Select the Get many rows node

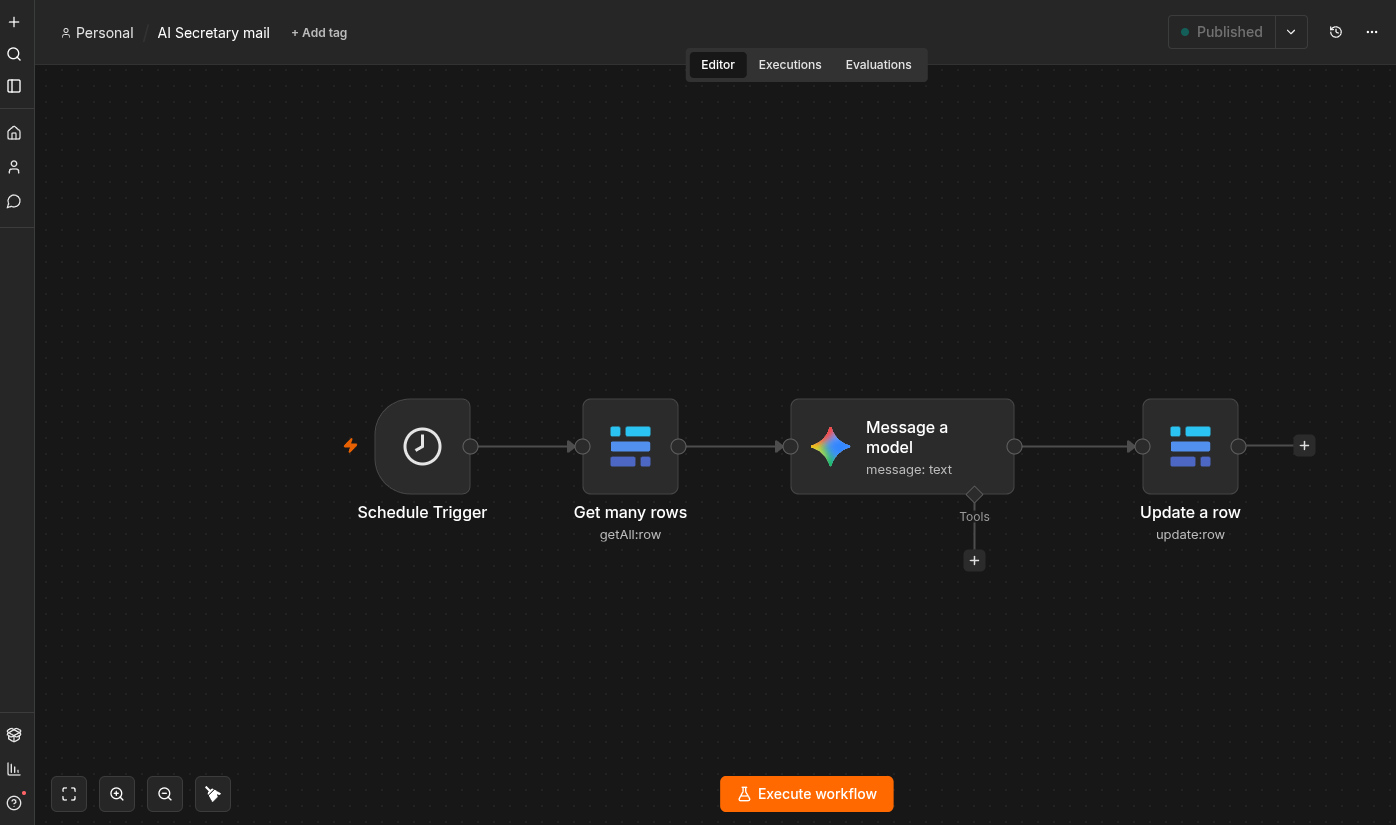[x=630, y=446]
